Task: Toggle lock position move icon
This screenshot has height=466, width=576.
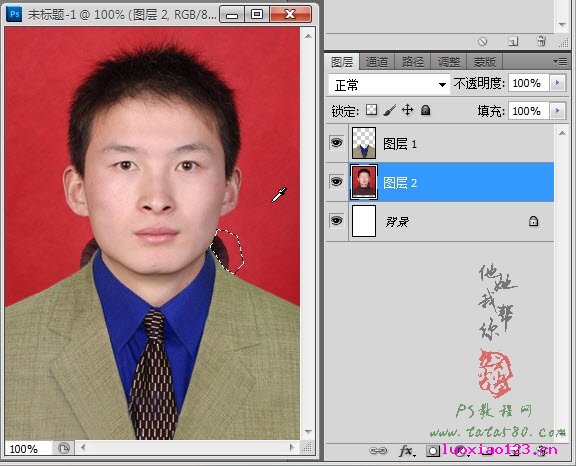Action: pos(407,110)
